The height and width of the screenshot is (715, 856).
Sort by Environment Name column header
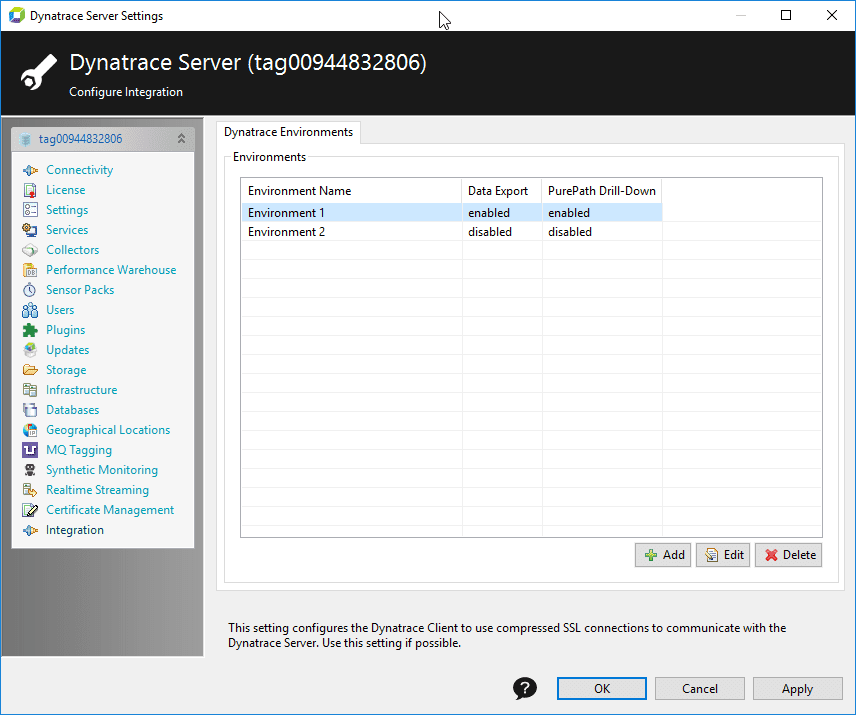[x=352, y=191]
